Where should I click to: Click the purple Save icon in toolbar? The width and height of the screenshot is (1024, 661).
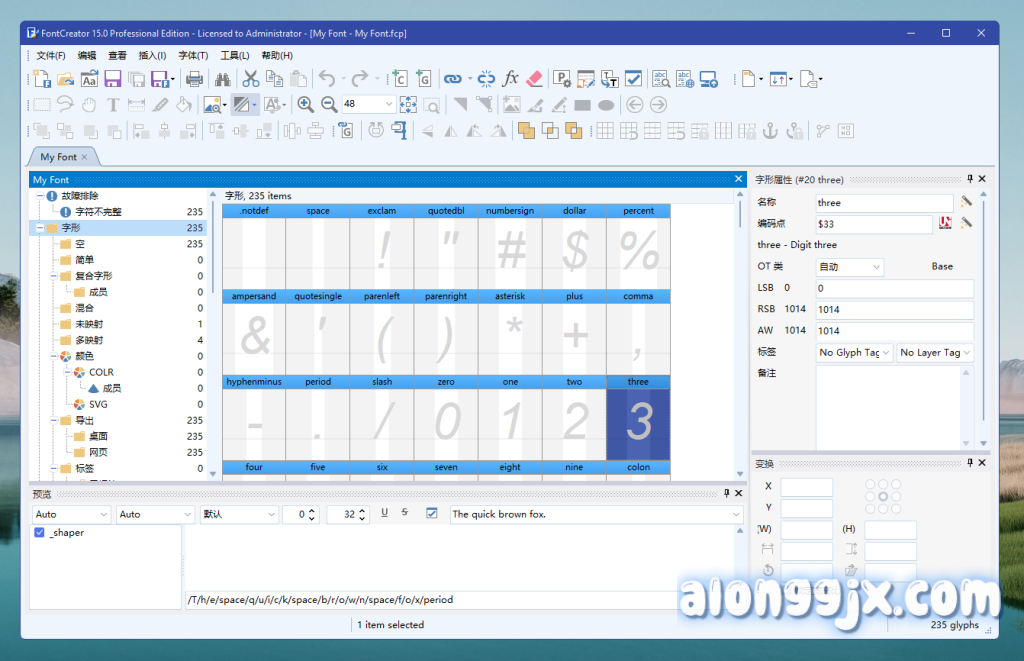pyautogui.click(x=113, y=79)
